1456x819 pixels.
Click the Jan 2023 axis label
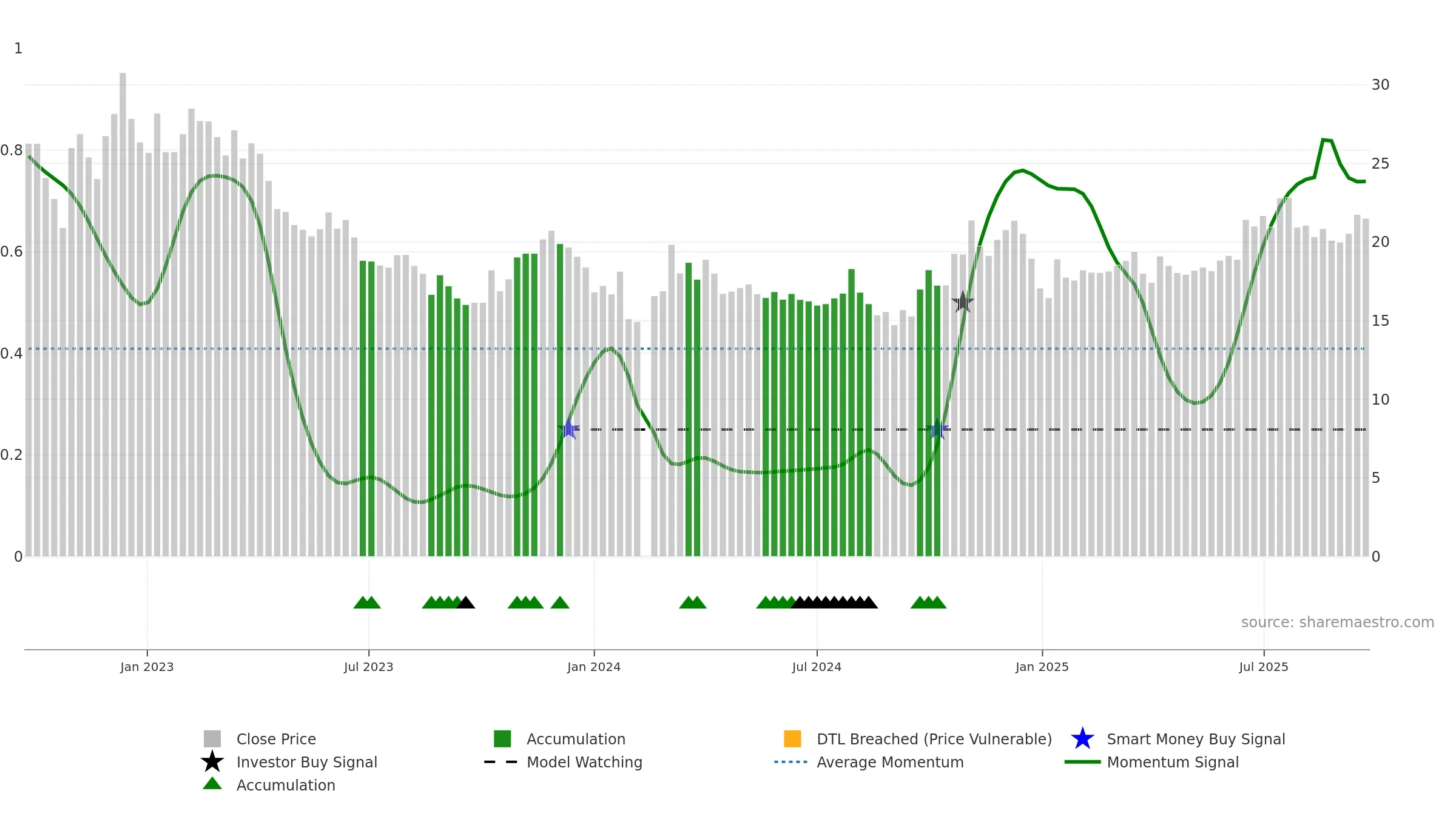[x=147, y=667]
